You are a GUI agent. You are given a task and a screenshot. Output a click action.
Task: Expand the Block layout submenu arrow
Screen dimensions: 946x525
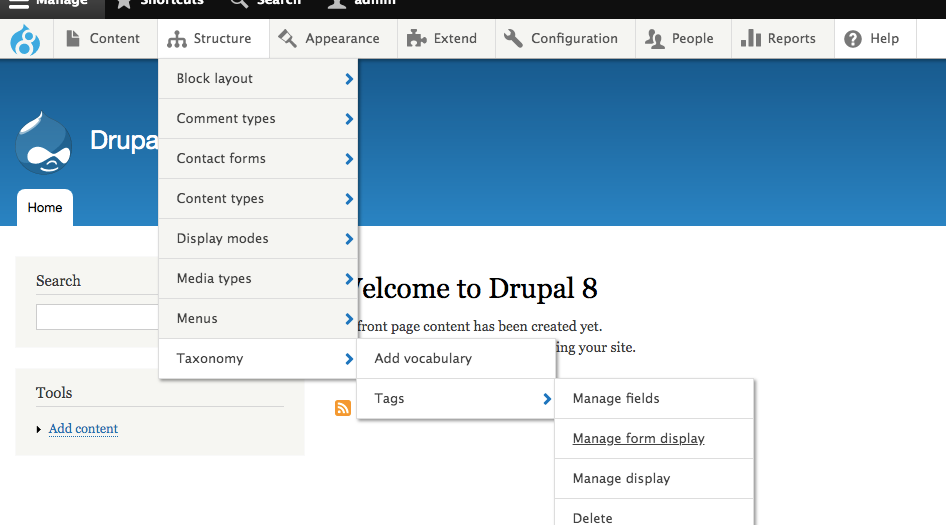pyautogui.click(x=349, y=79)
